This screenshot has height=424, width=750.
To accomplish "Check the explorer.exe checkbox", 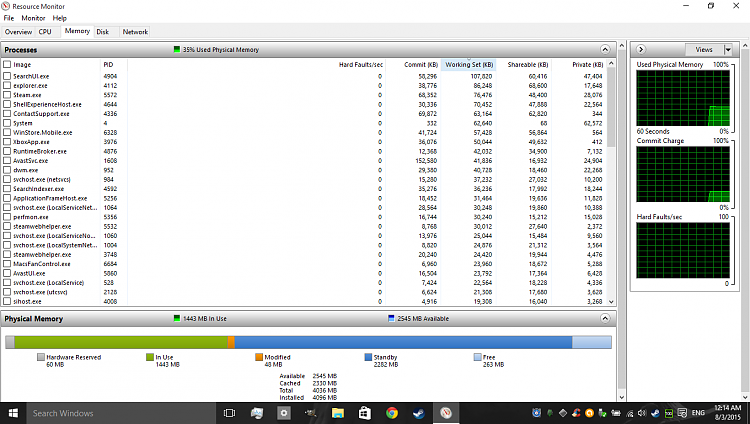I will [x=7, y=85].
